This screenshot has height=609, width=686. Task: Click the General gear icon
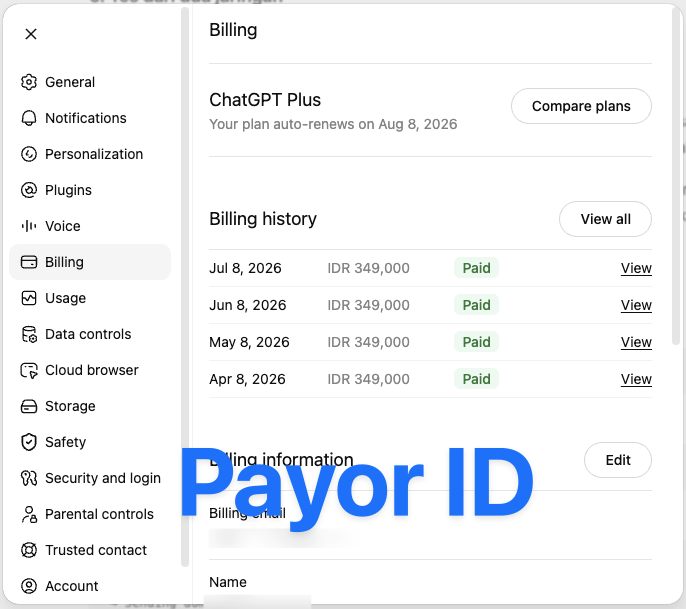click(29, 82)
